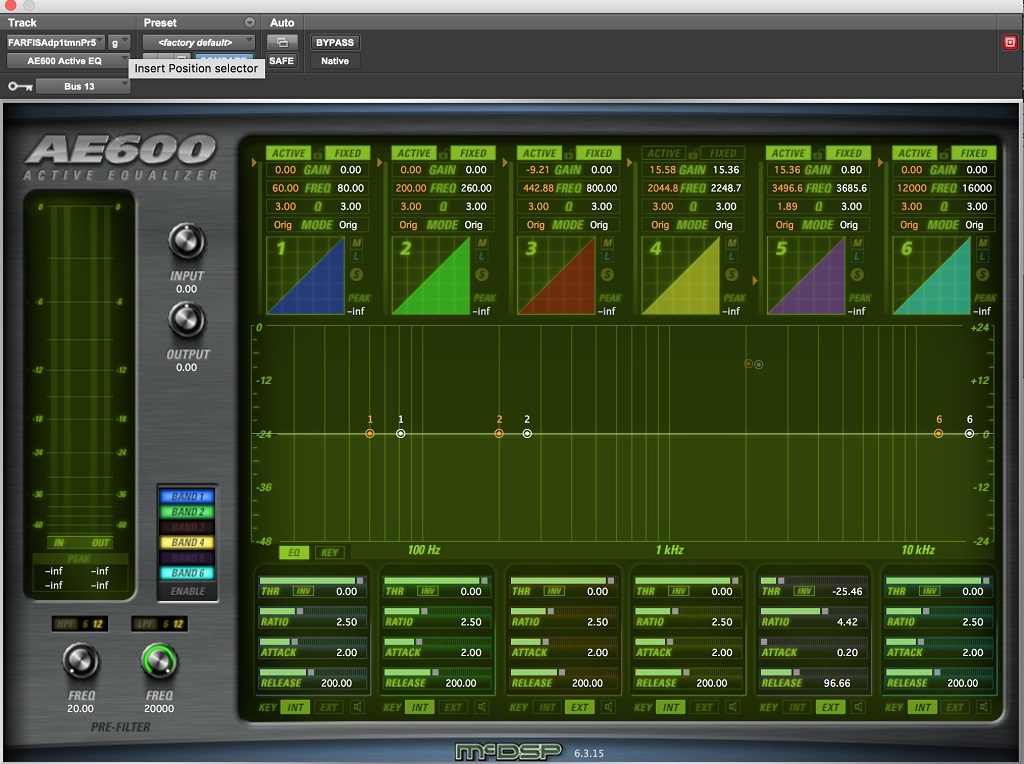
Task: Toggle BAND 3 enable in the band list
Action: pos(187,527)
